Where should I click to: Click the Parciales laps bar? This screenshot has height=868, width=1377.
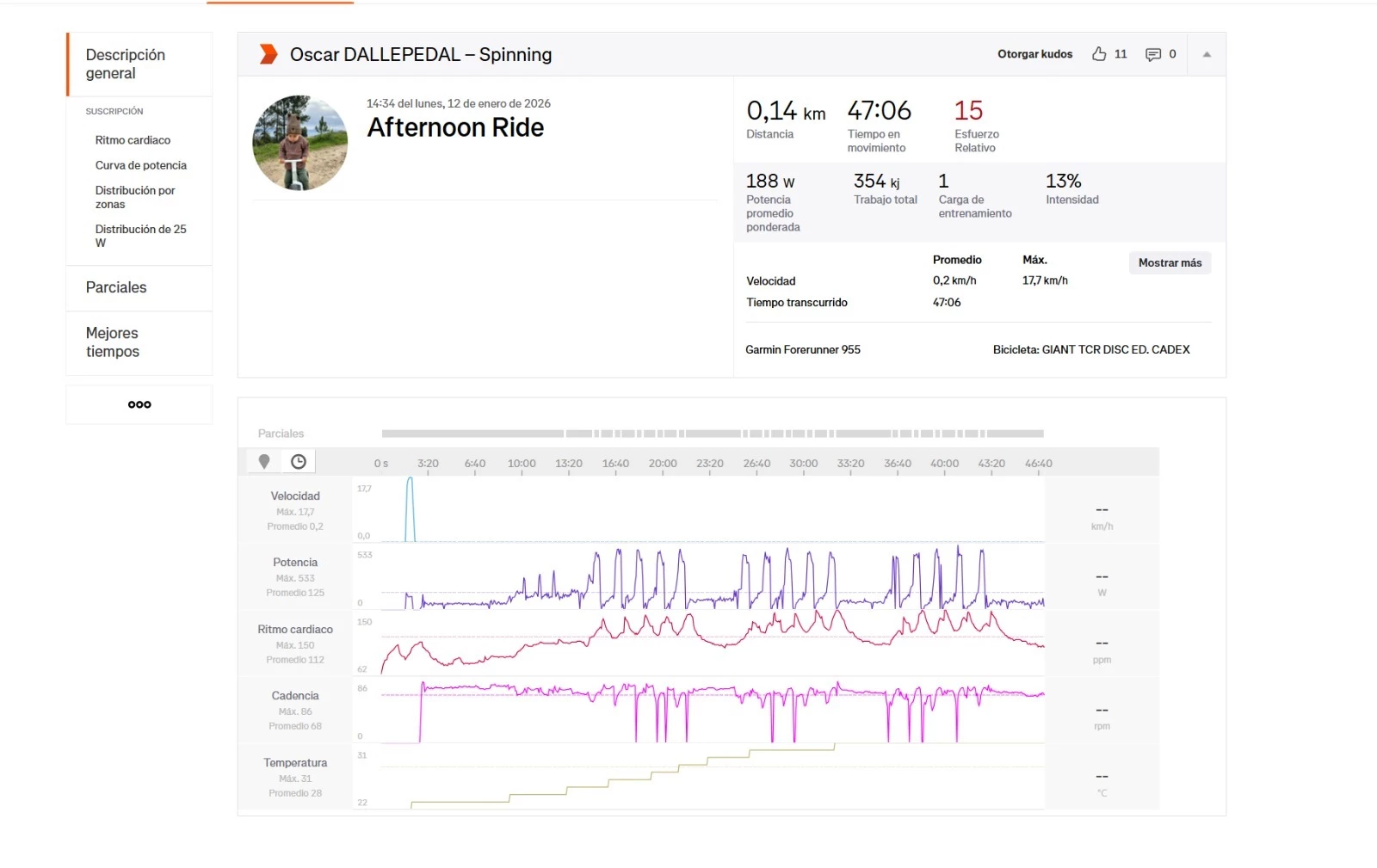(x=713, y=434)
